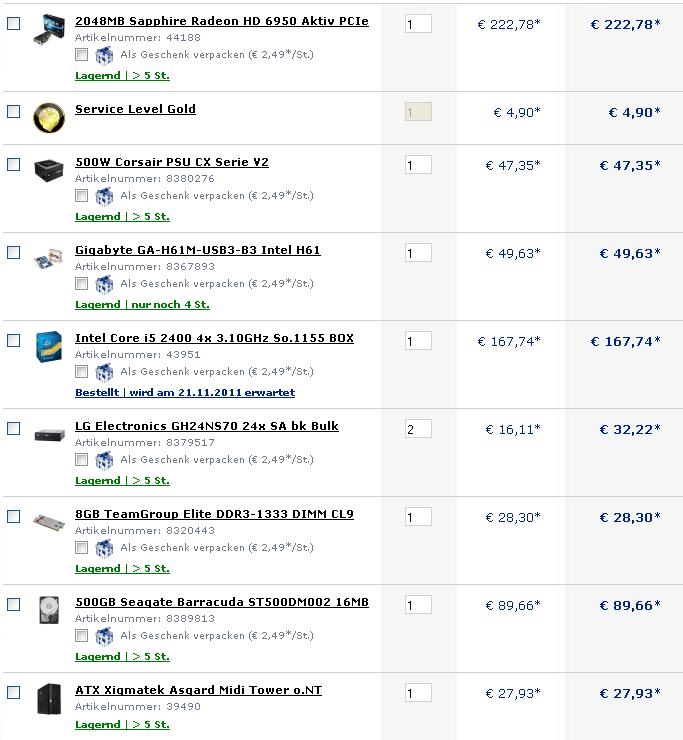The height and width of the screenshot is (740, 683).
Task: Select the Sapphire Radeon HD 6950 row checkbox
Action: click(13, 23)
